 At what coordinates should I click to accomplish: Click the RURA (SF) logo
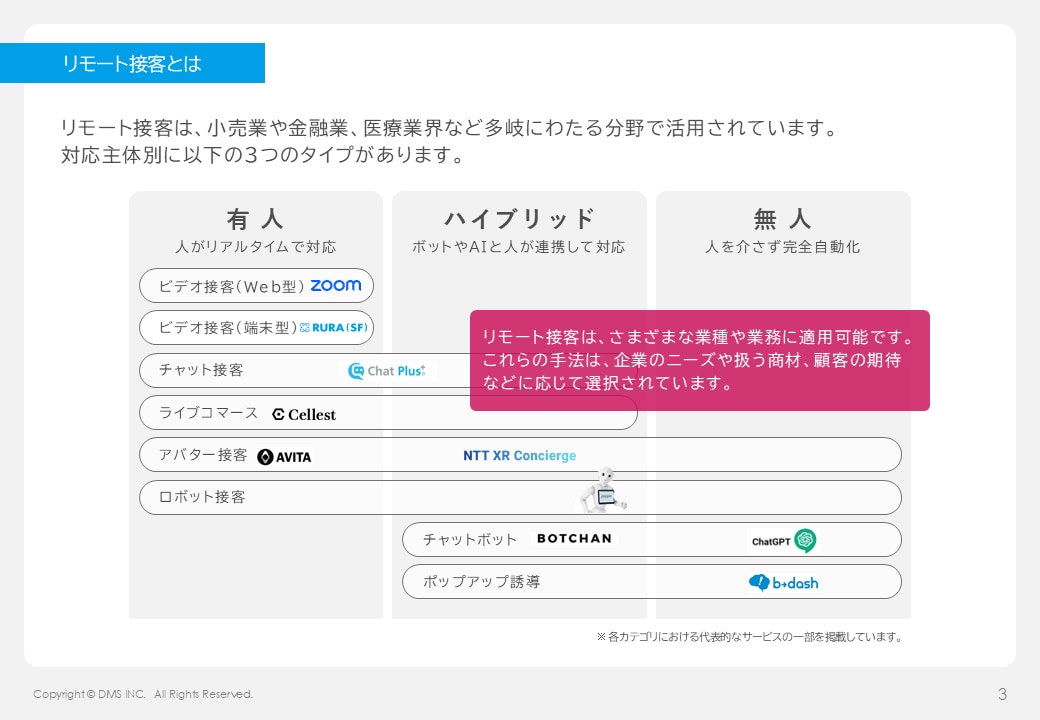tap(335, 327)
